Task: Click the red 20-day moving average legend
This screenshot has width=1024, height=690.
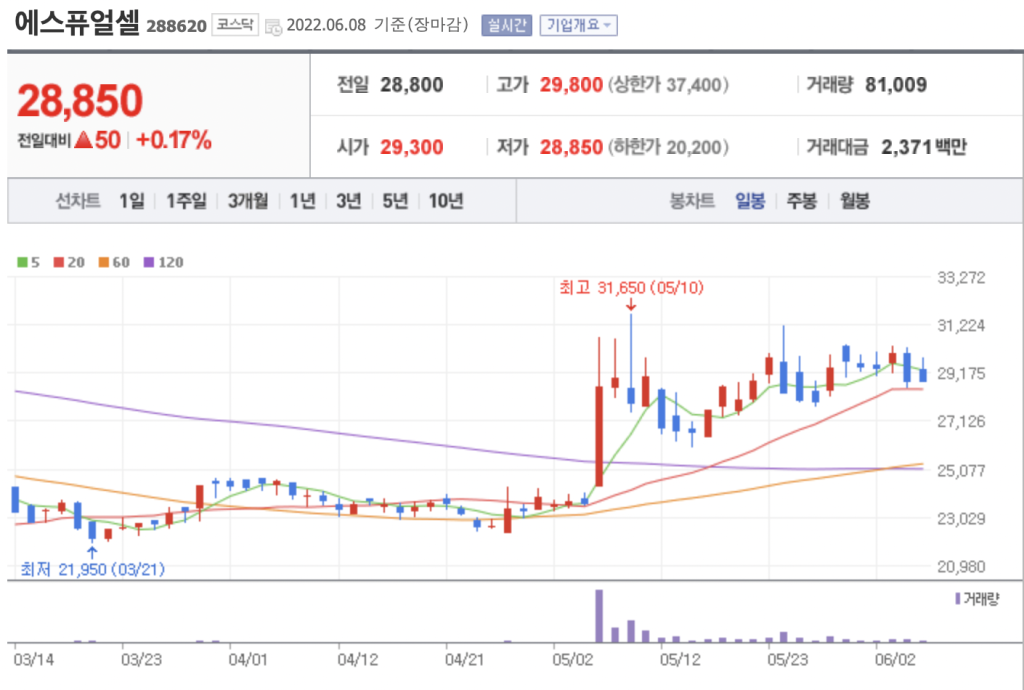Action: 68,262
